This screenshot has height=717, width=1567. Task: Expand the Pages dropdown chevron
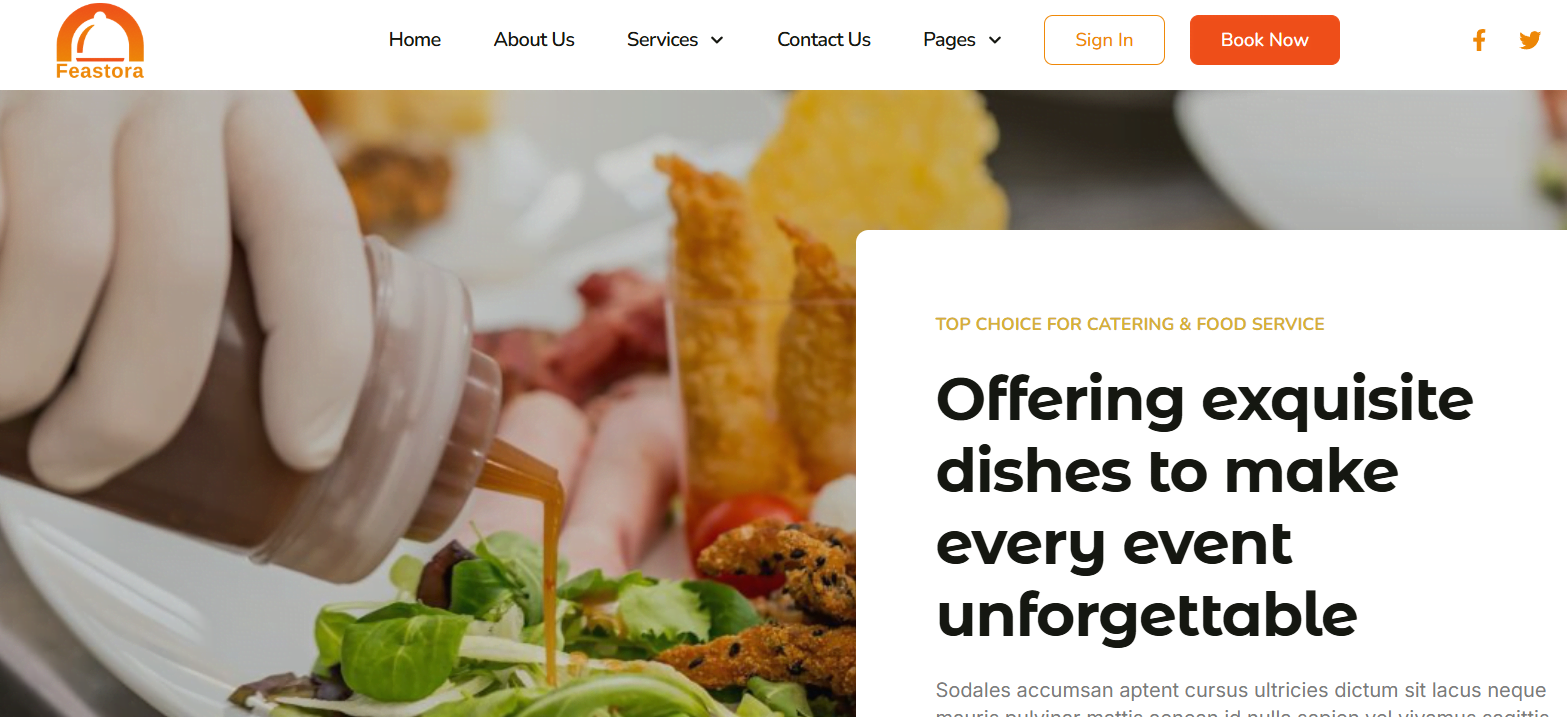pos(995,40)
